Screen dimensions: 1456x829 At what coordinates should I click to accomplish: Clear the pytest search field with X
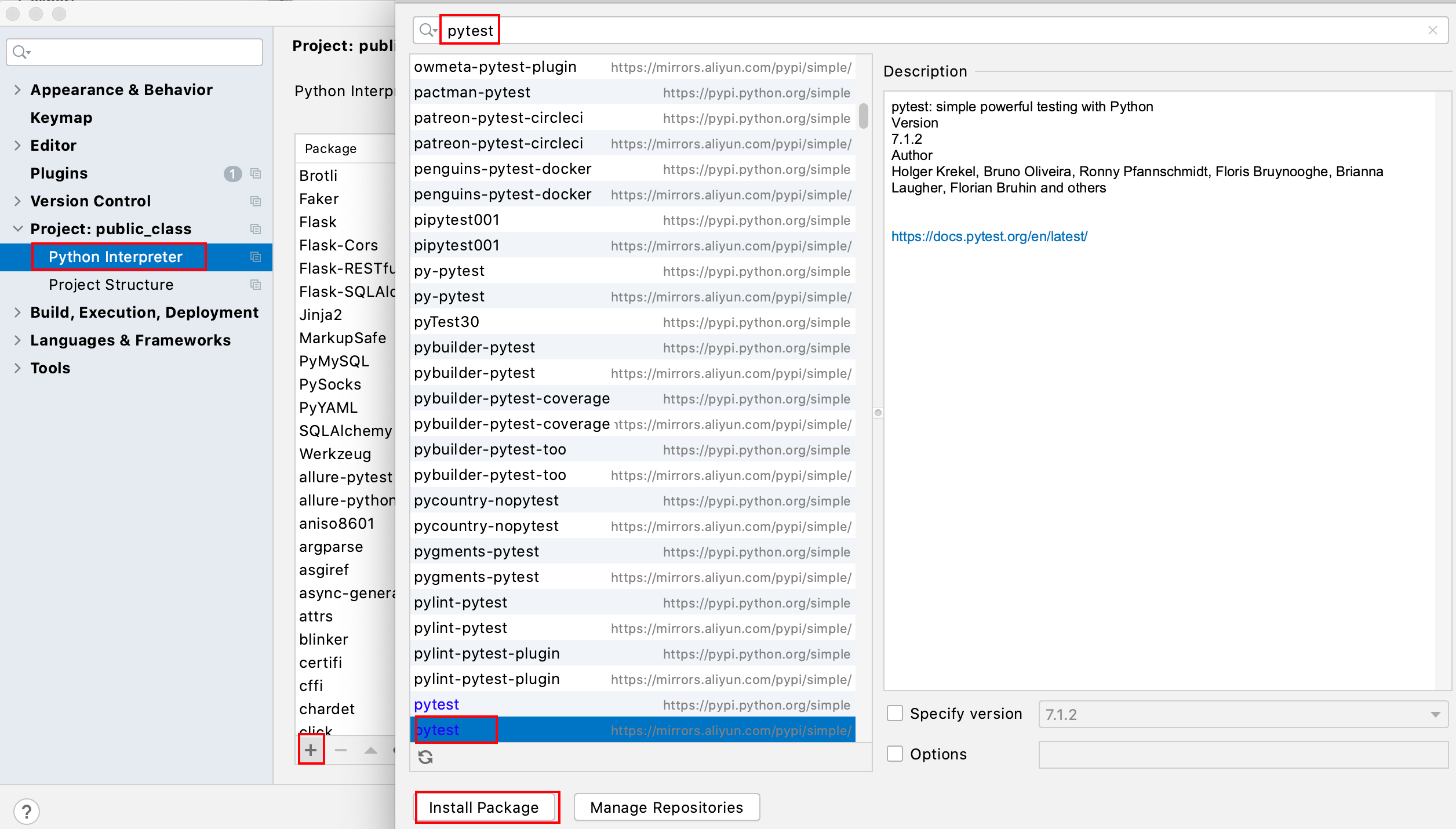click(1433, 30)
